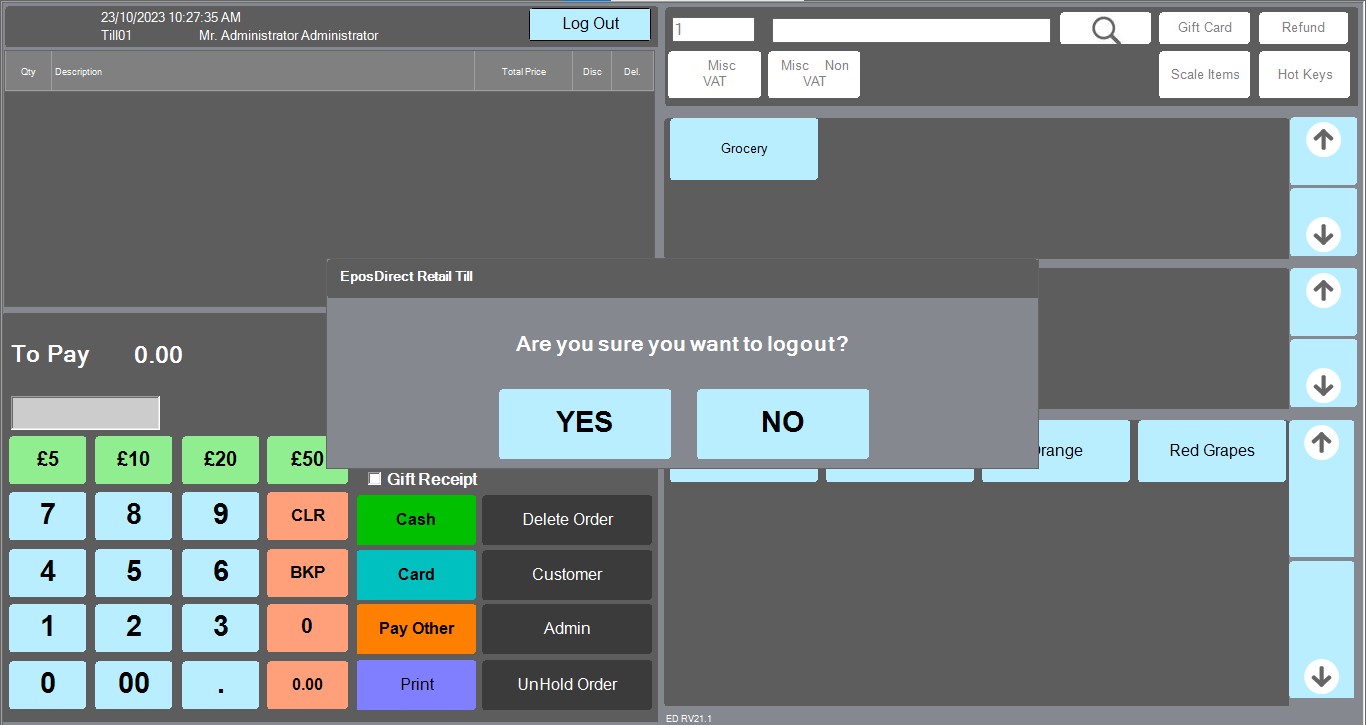Screen dimensions: 1366x725
Task: Start a Refund transaction
Action: coord(1302,28)
